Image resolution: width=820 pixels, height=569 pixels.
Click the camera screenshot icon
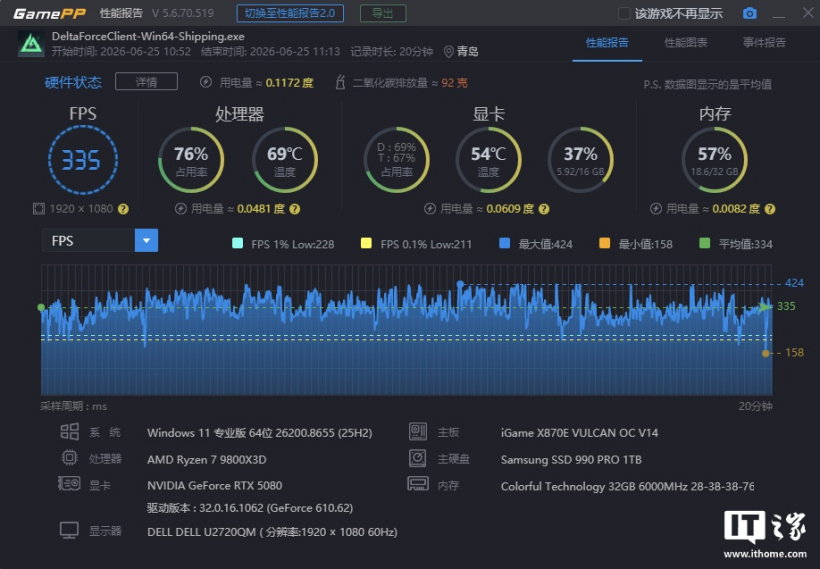coord(749,13)
